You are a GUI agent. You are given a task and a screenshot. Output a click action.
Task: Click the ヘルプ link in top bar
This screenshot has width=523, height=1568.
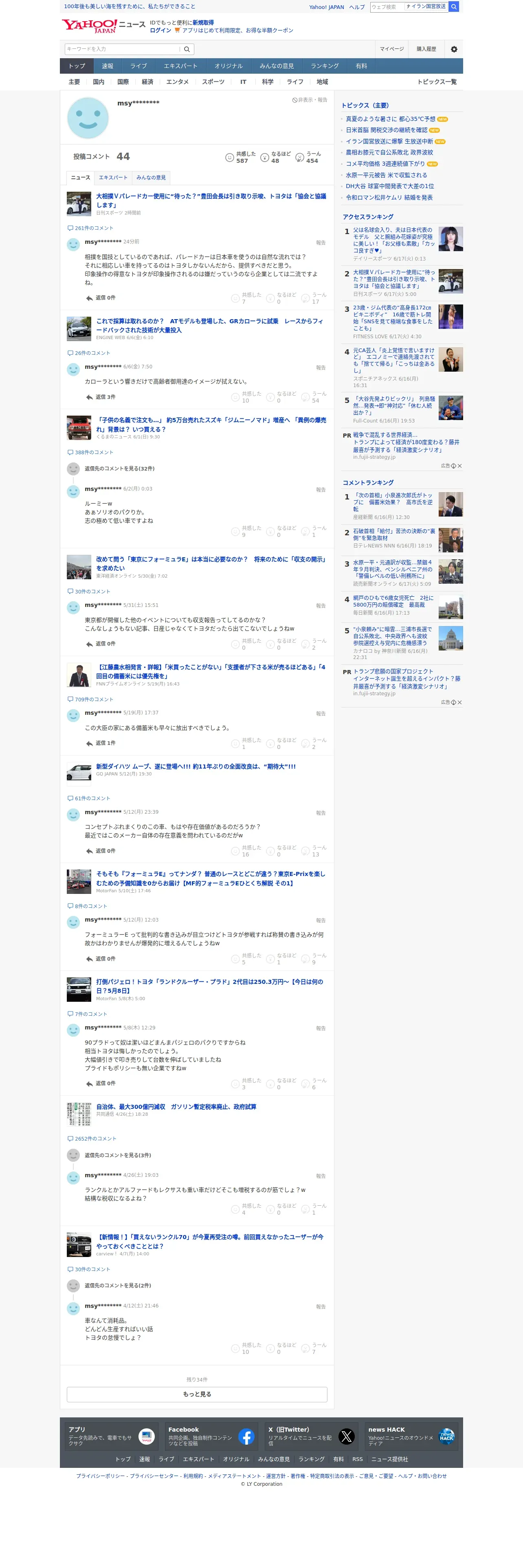coord(357,7)
